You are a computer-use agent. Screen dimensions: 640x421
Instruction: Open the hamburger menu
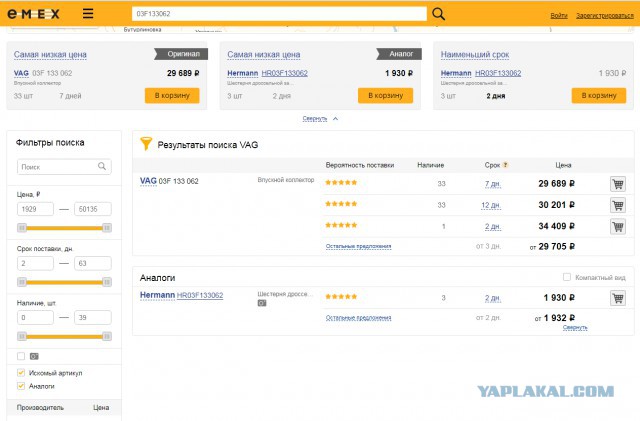pyautogui.click(x=88, y=13)
